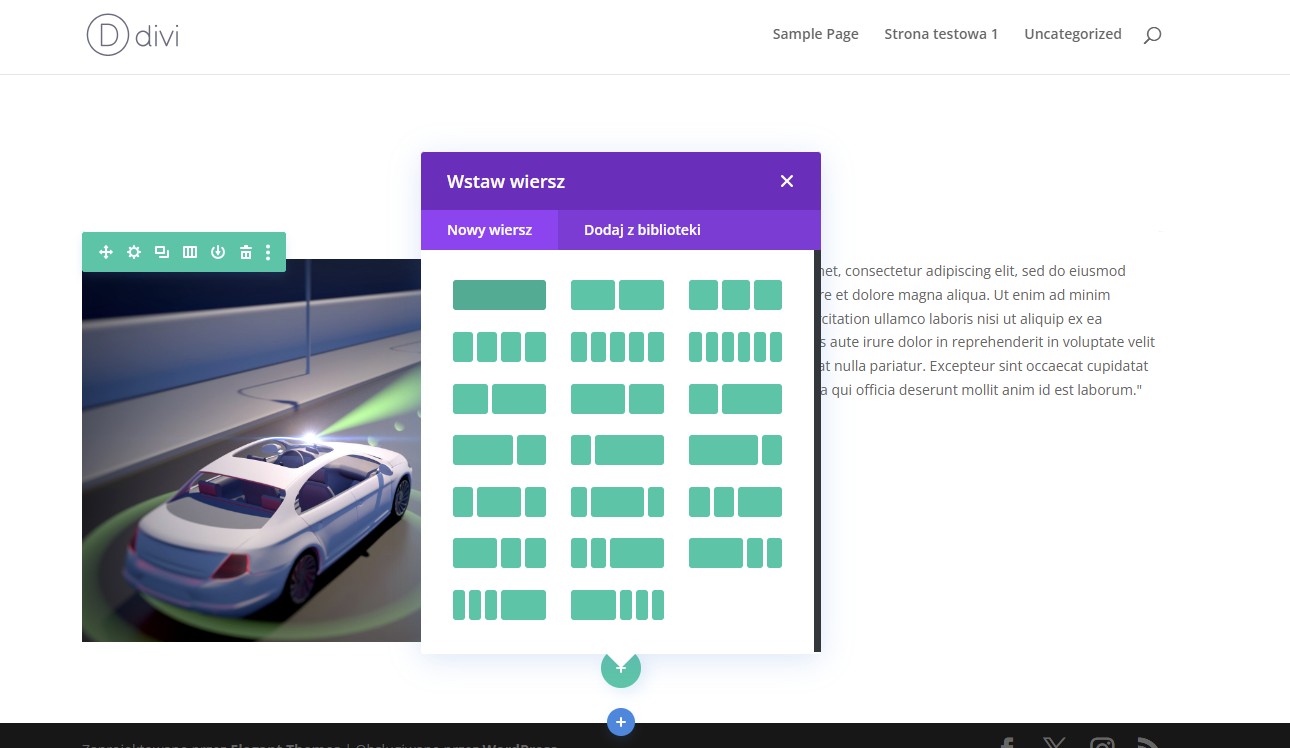Image resolution: width=1290 pixels, height=748 pixels.
Task: Click the search magnifier icon in header
Action: coord(1152,35)
